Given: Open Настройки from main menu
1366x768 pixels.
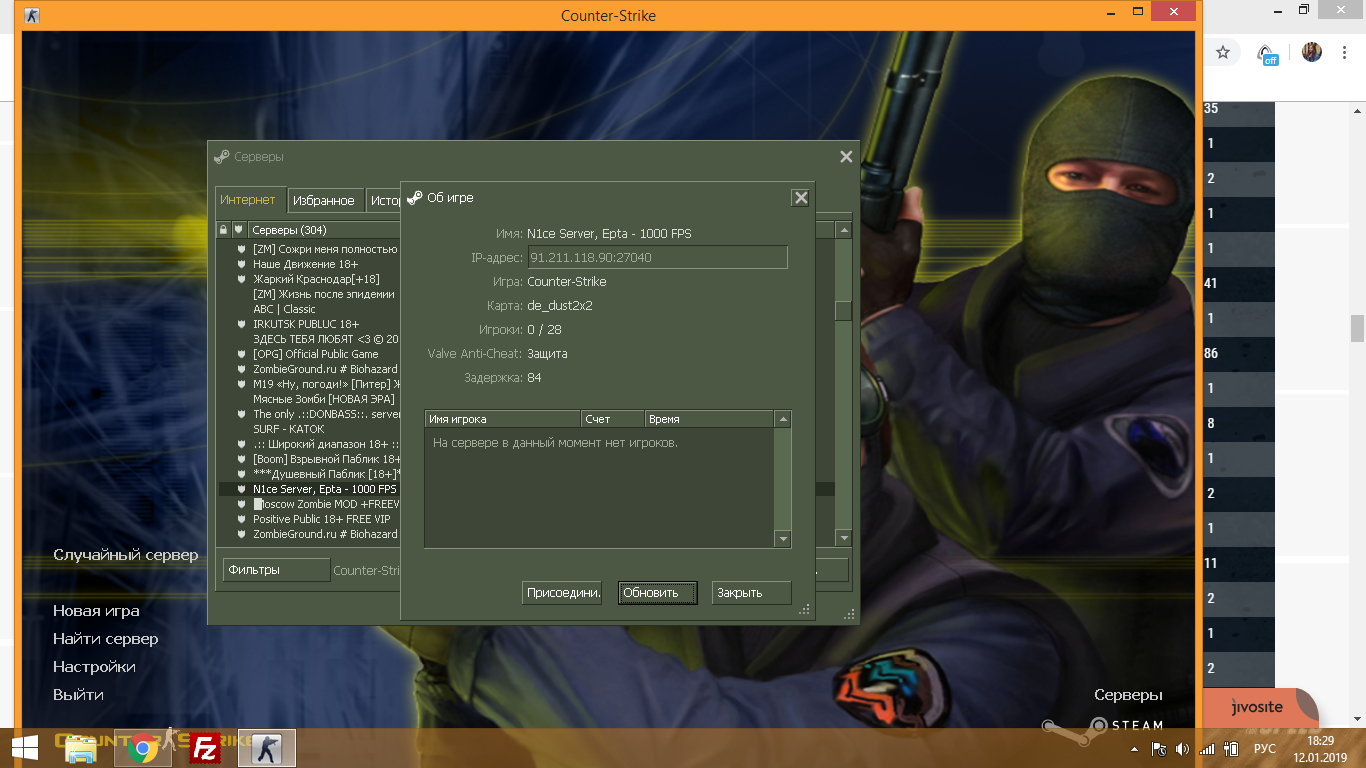Looking at the screenshot, I should tap(94, 667).
